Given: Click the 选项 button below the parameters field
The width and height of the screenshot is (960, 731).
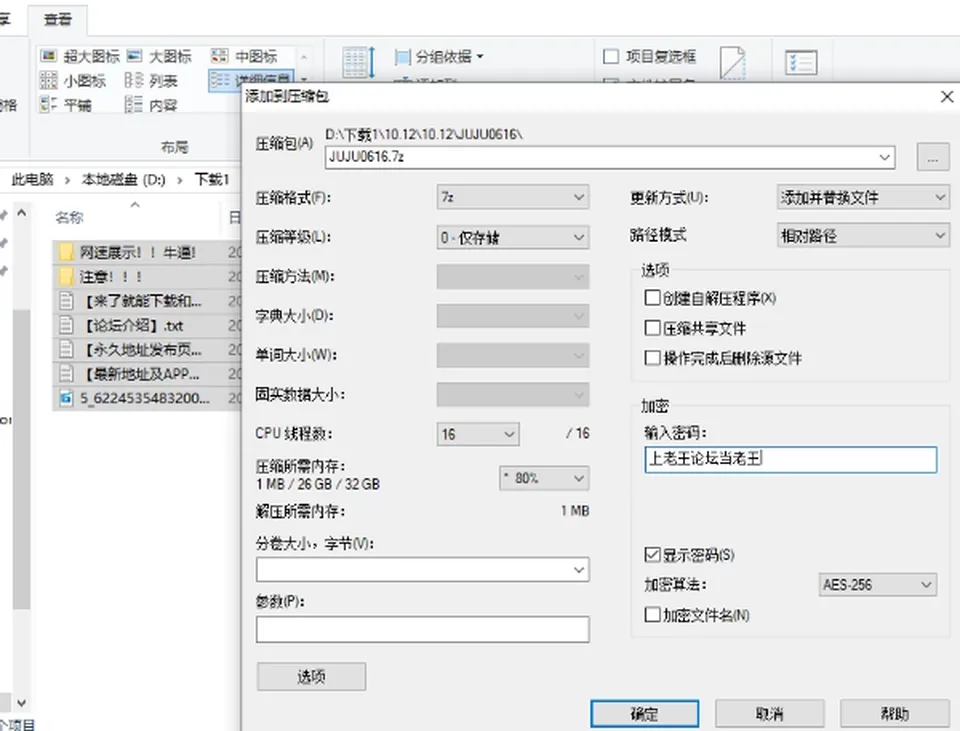Looking at the screenshot, I should [312, 677].
